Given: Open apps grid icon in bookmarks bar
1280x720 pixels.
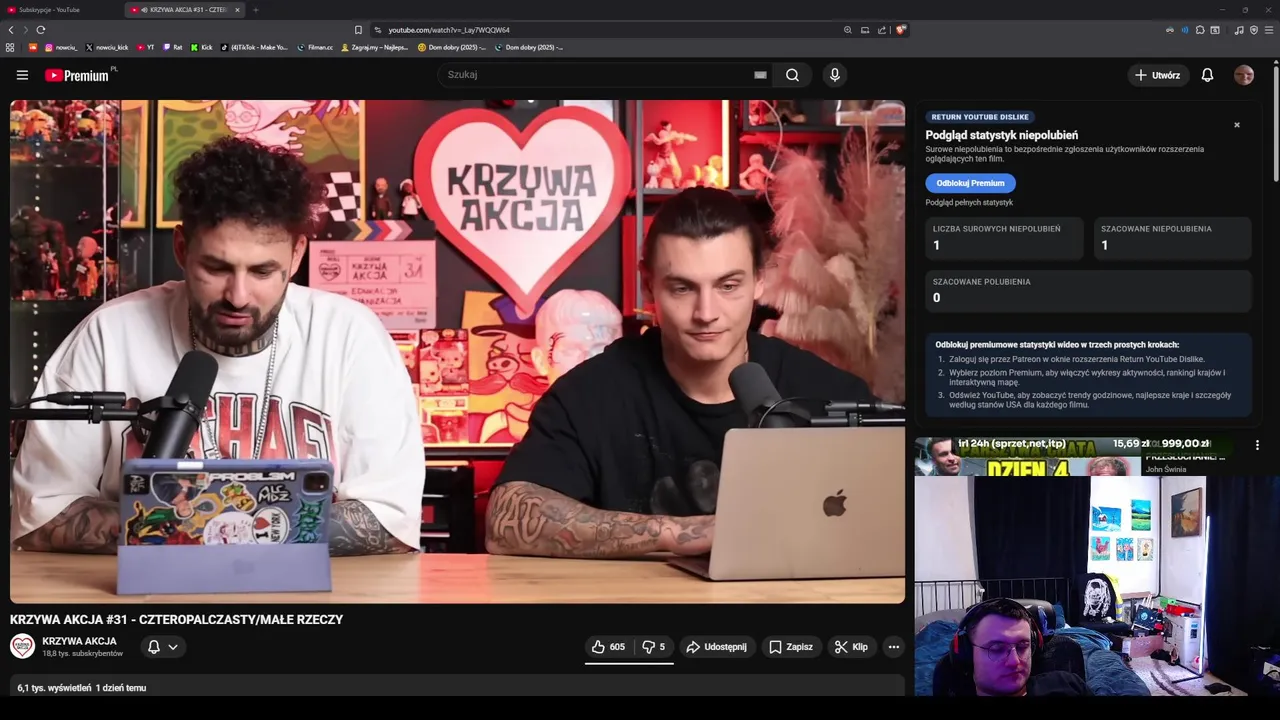Looking at the screenshot, I should coord(10,47).
